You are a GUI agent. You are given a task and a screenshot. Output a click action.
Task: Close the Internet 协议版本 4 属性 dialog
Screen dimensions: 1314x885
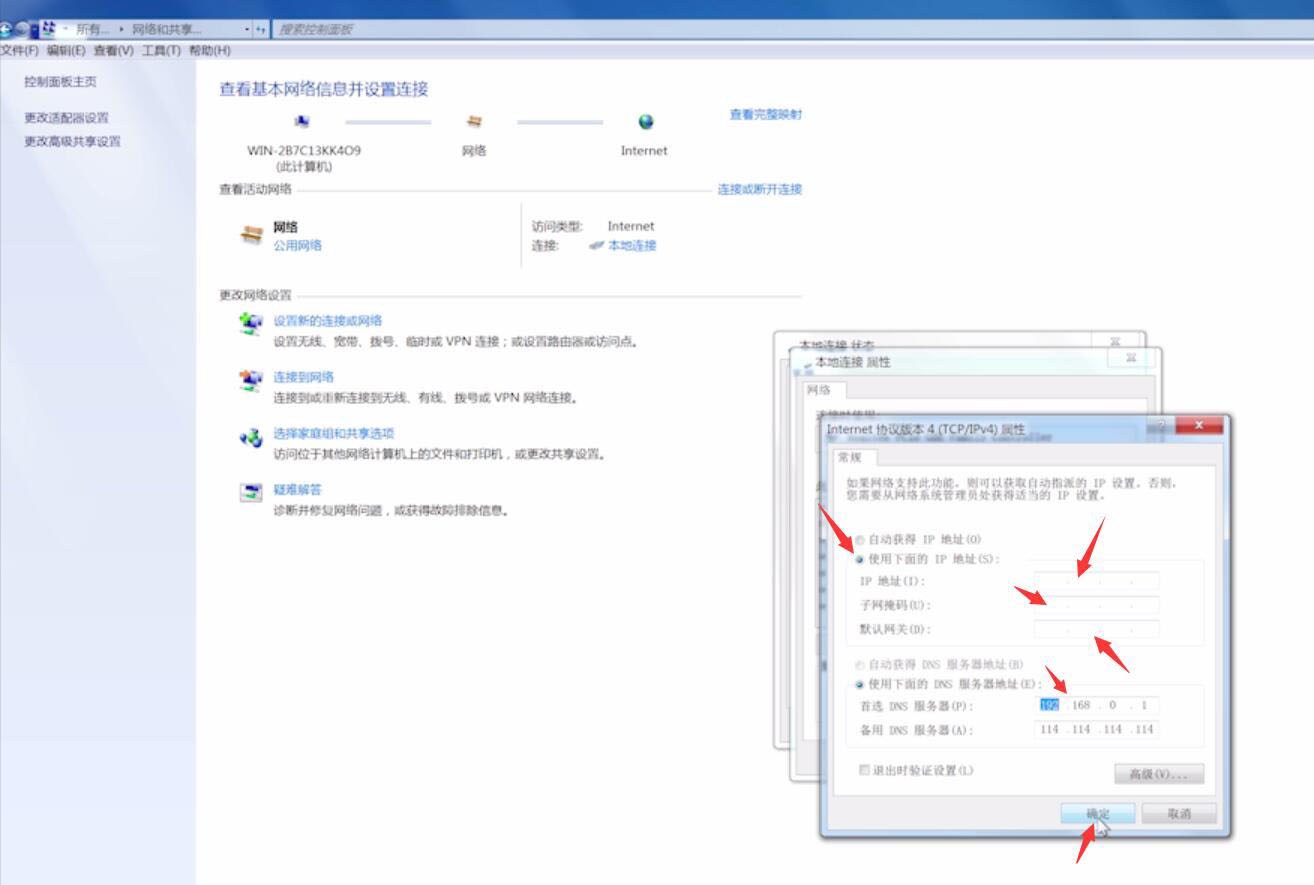tap(1198, 426)
